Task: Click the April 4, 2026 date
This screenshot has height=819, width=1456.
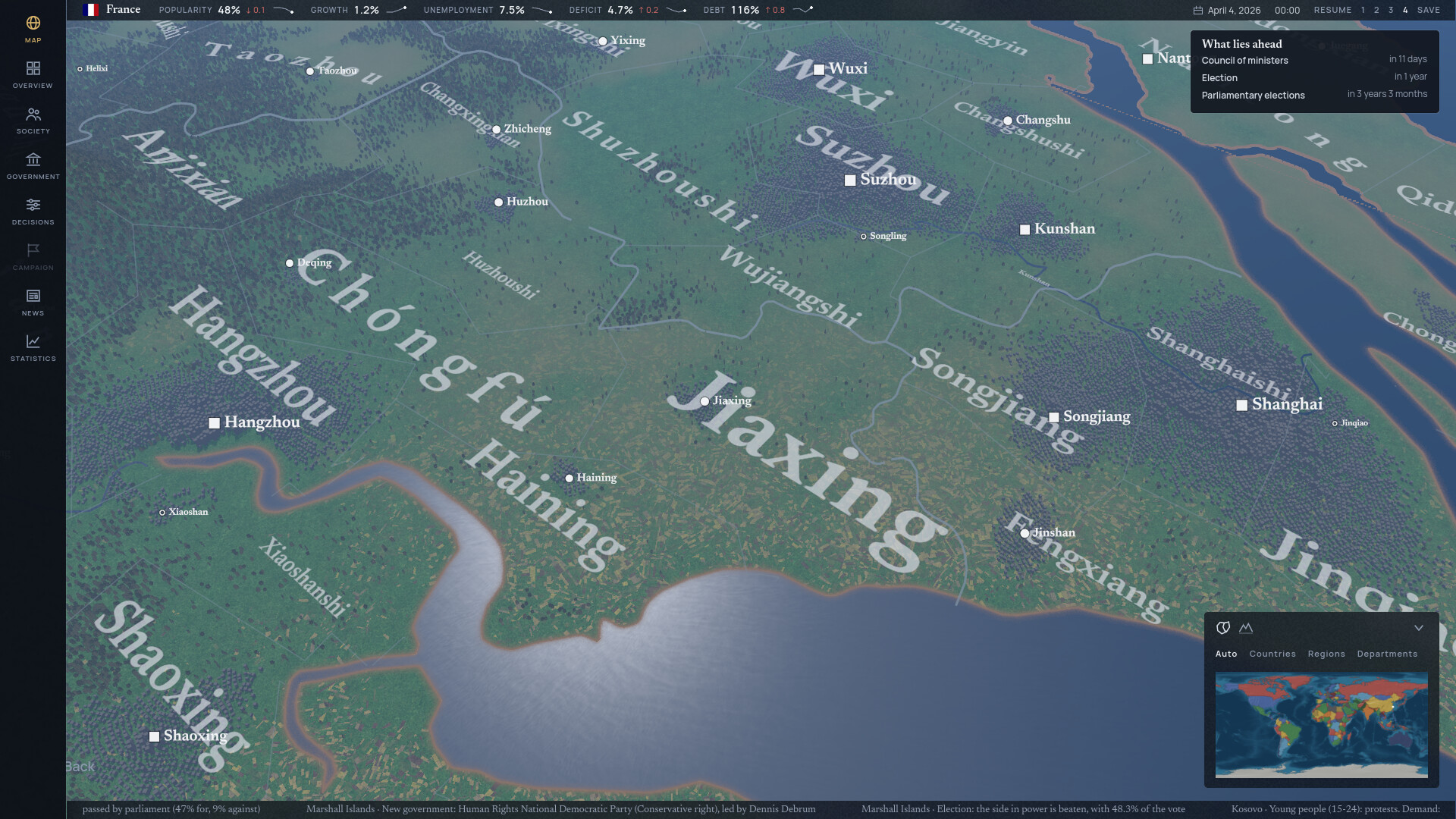Action: pyautogui.click(x=1234, y=11)
